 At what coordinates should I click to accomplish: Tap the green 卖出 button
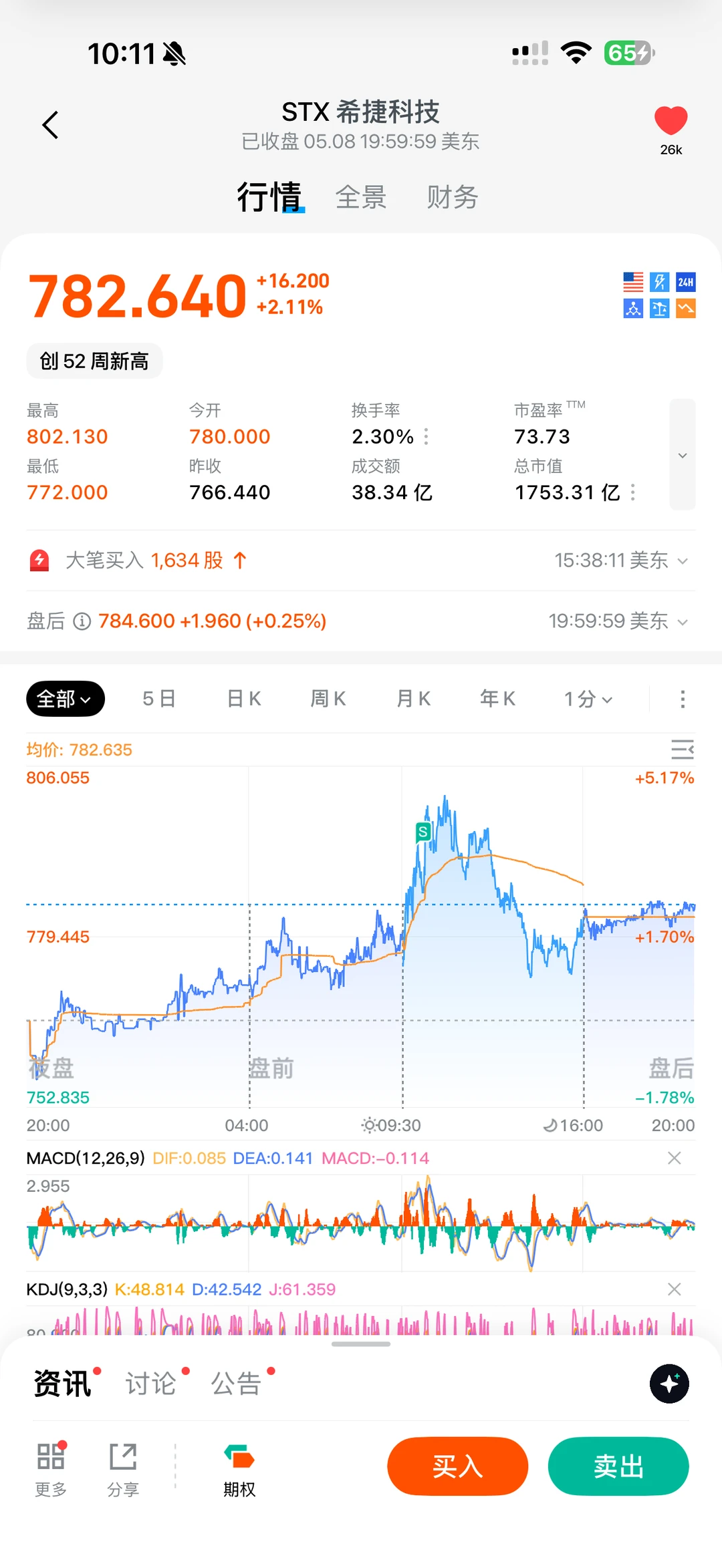[618, 1466]
